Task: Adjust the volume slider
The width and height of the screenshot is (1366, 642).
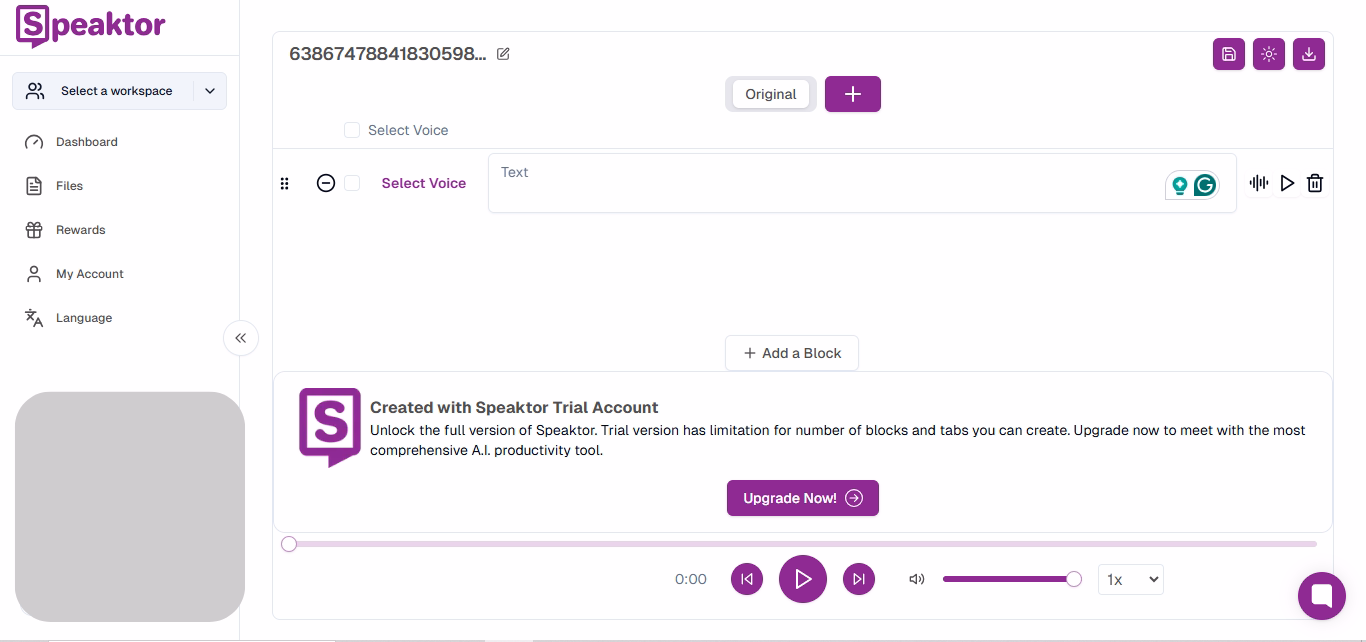Action: coord(1012,579)
